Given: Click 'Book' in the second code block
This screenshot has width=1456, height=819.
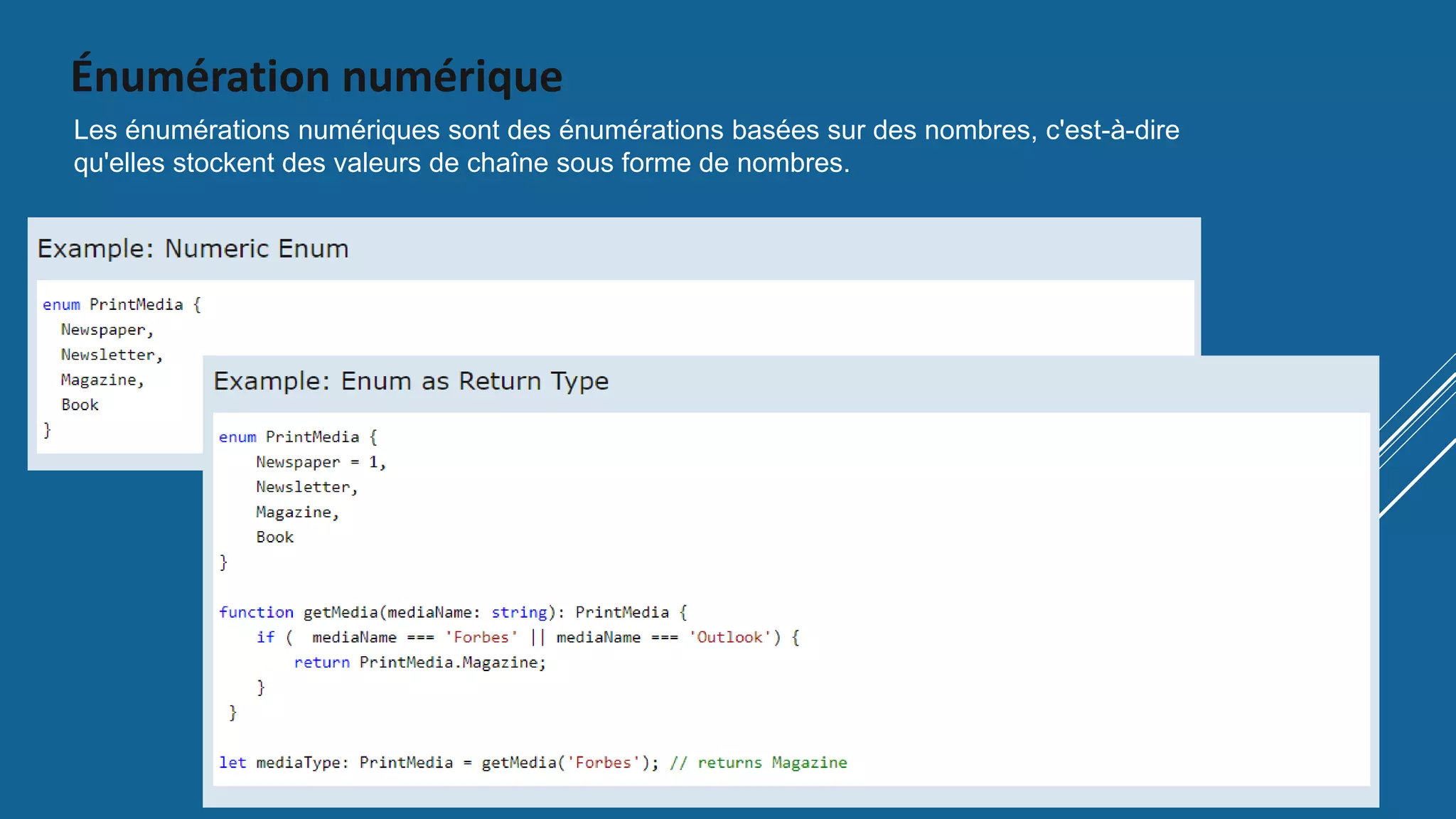Looking at the screenshot, I should [274, 537].
